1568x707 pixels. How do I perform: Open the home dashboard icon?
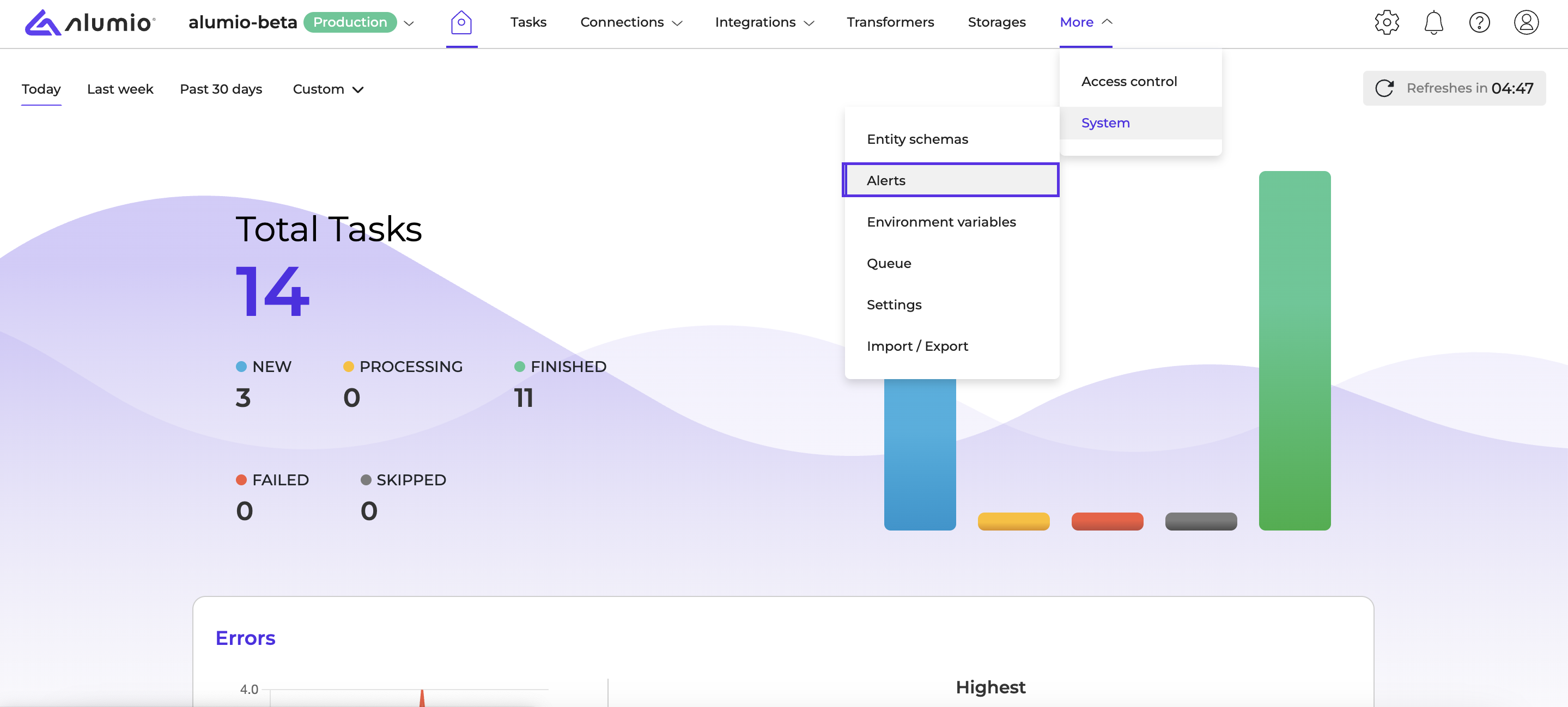(461, 22)
